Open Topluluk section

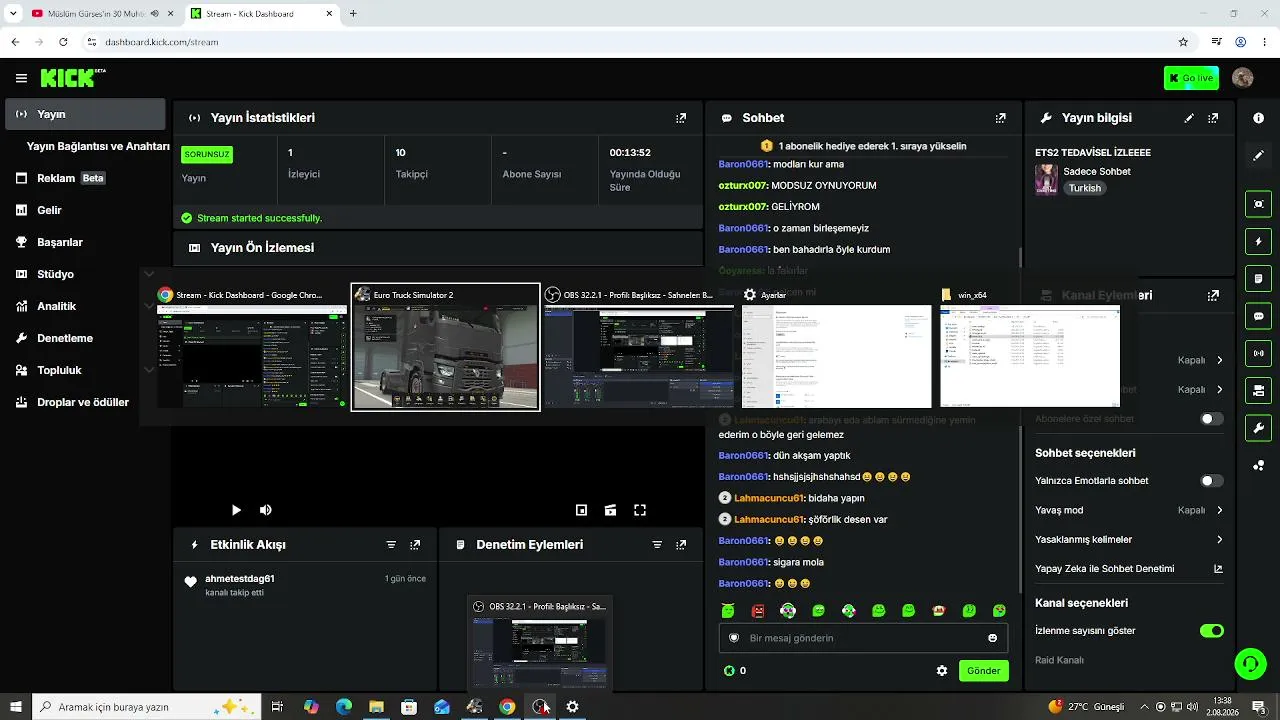86,370
